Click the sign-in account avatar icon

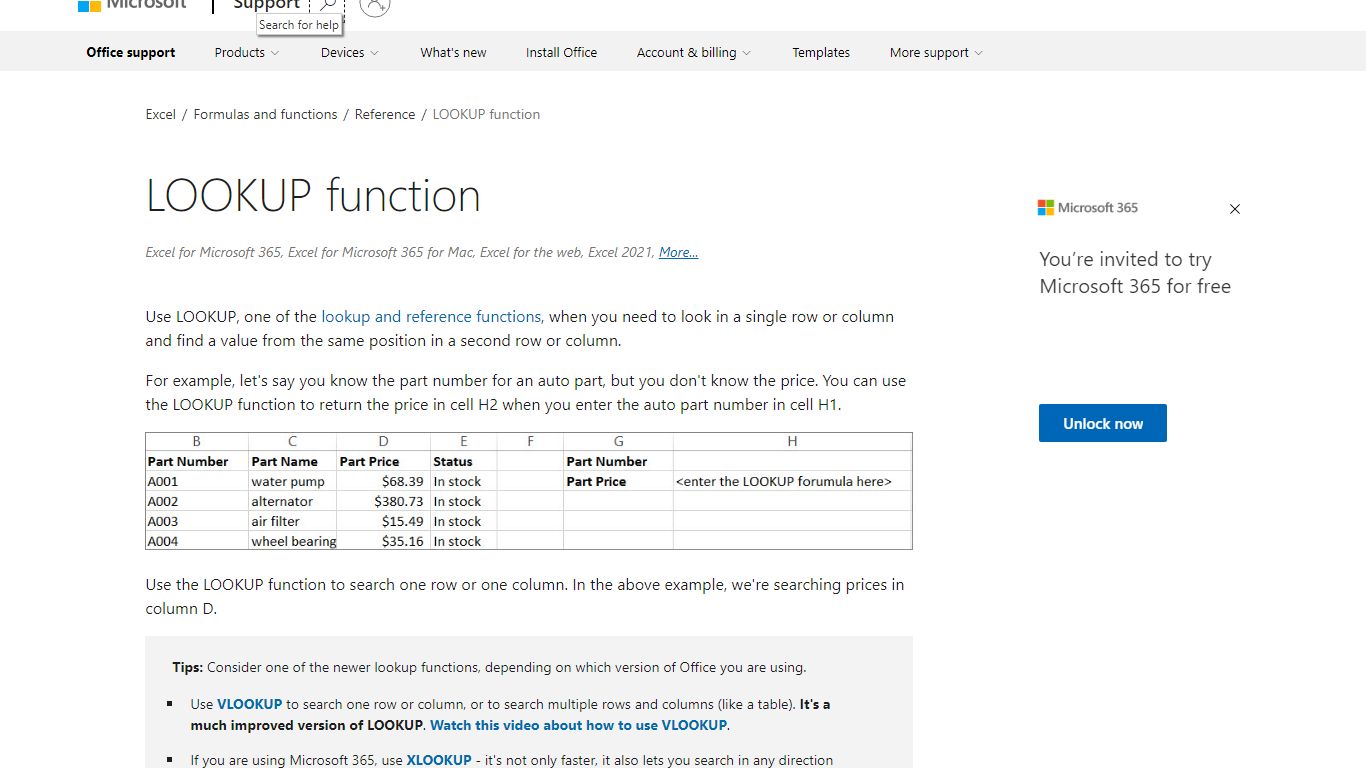374,5
